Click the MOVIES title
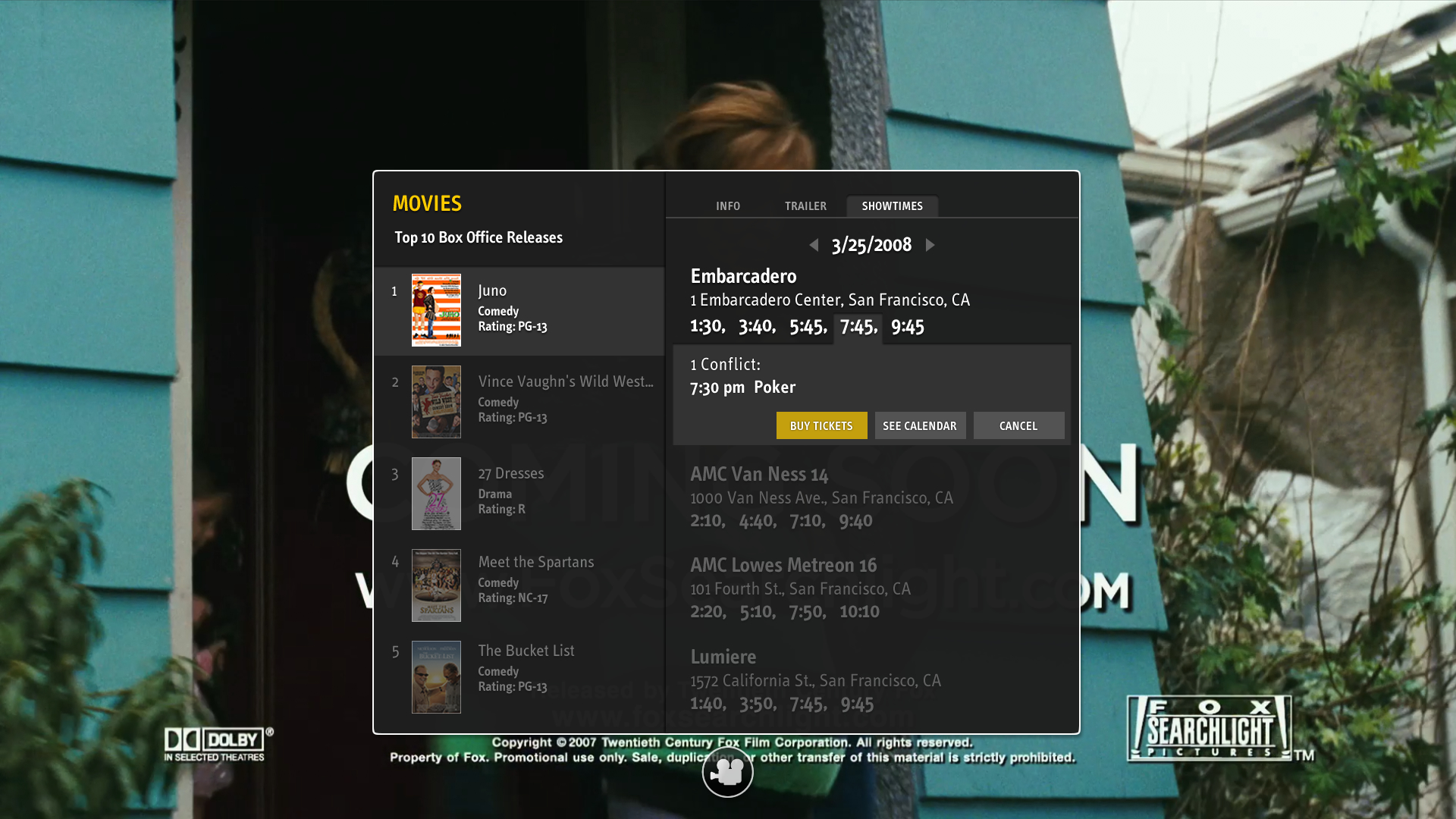The height and width of the screenshot is (819, 1456). 427,203
